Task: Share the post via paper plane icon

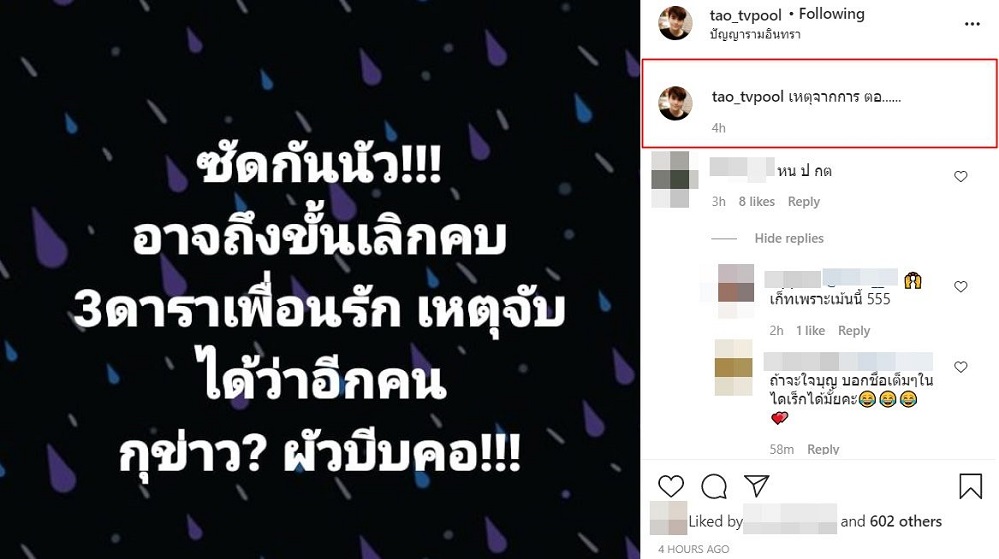Action: point(756,486)
